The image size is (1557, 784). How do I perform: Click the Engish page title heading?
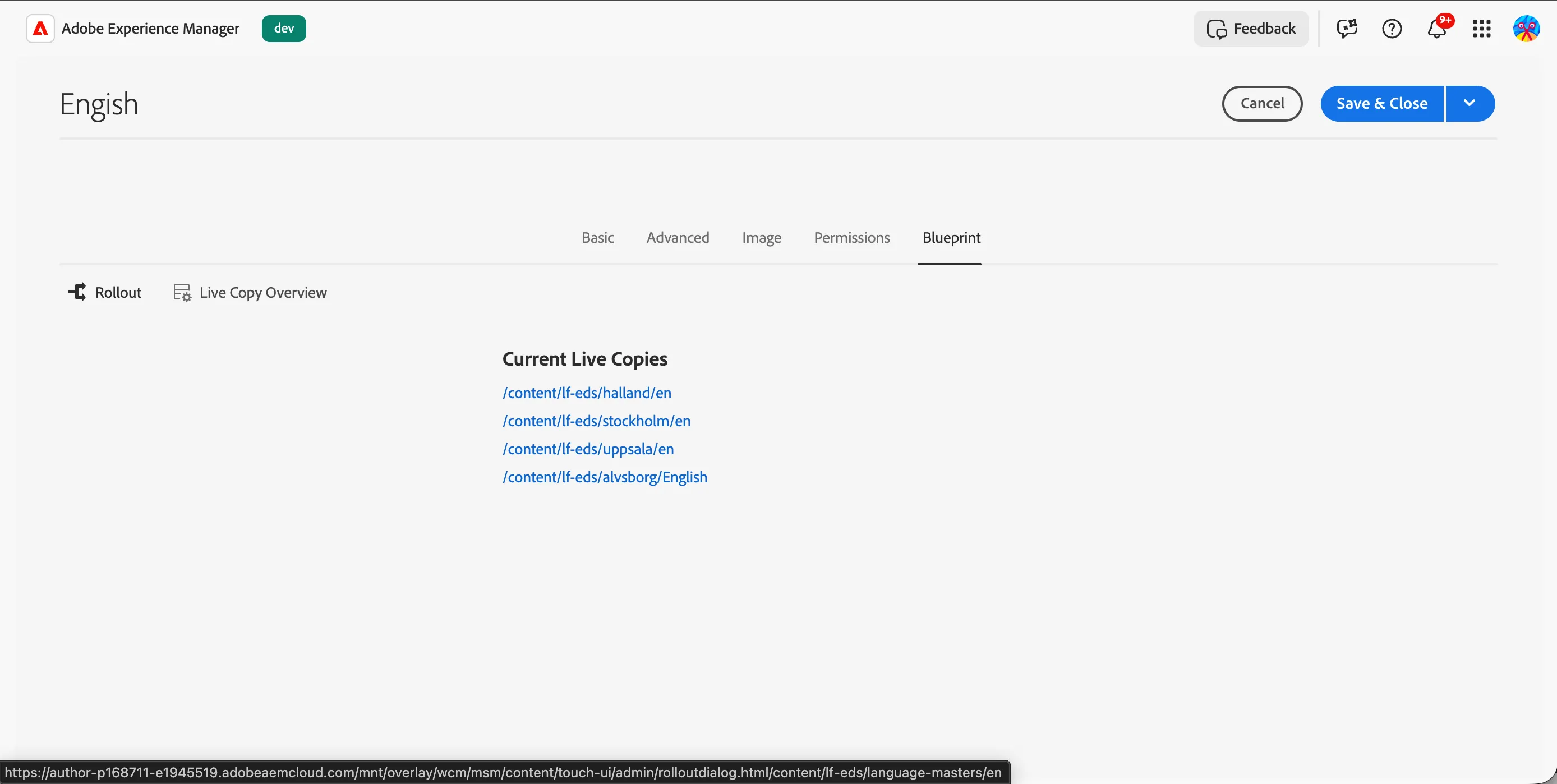pos(99,104)
